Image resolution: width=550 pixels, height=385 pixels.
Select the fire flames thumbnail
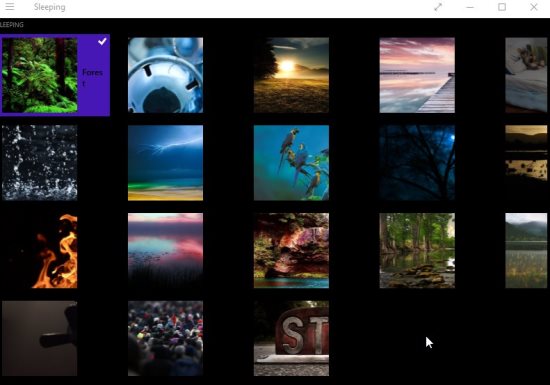pyautogui.click(x=40, y=251)
